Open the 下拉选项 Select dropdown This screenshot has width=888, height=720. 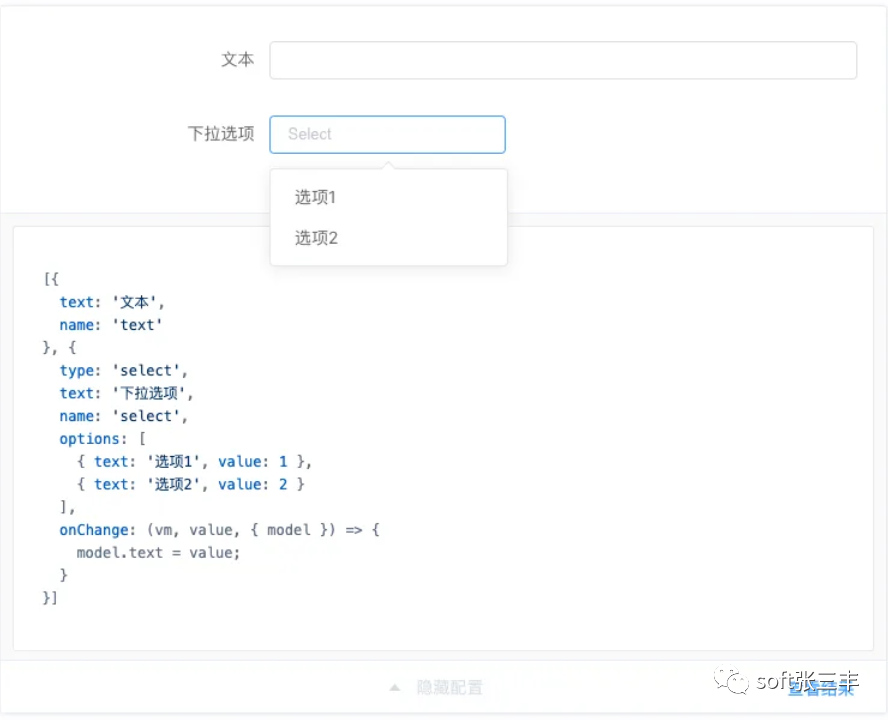coord(387,134)
